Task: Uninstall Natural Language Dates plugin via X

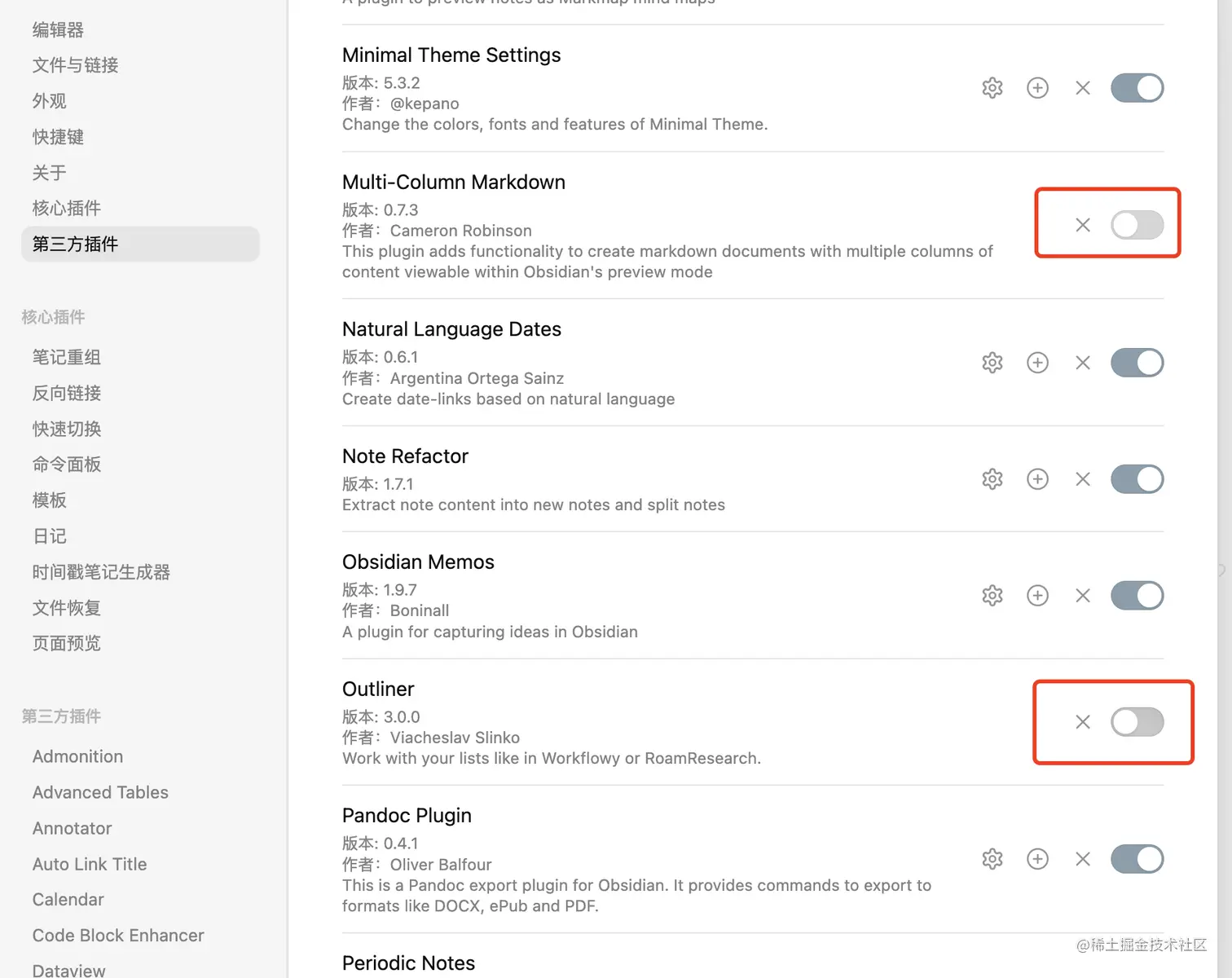Action: 1083,363
